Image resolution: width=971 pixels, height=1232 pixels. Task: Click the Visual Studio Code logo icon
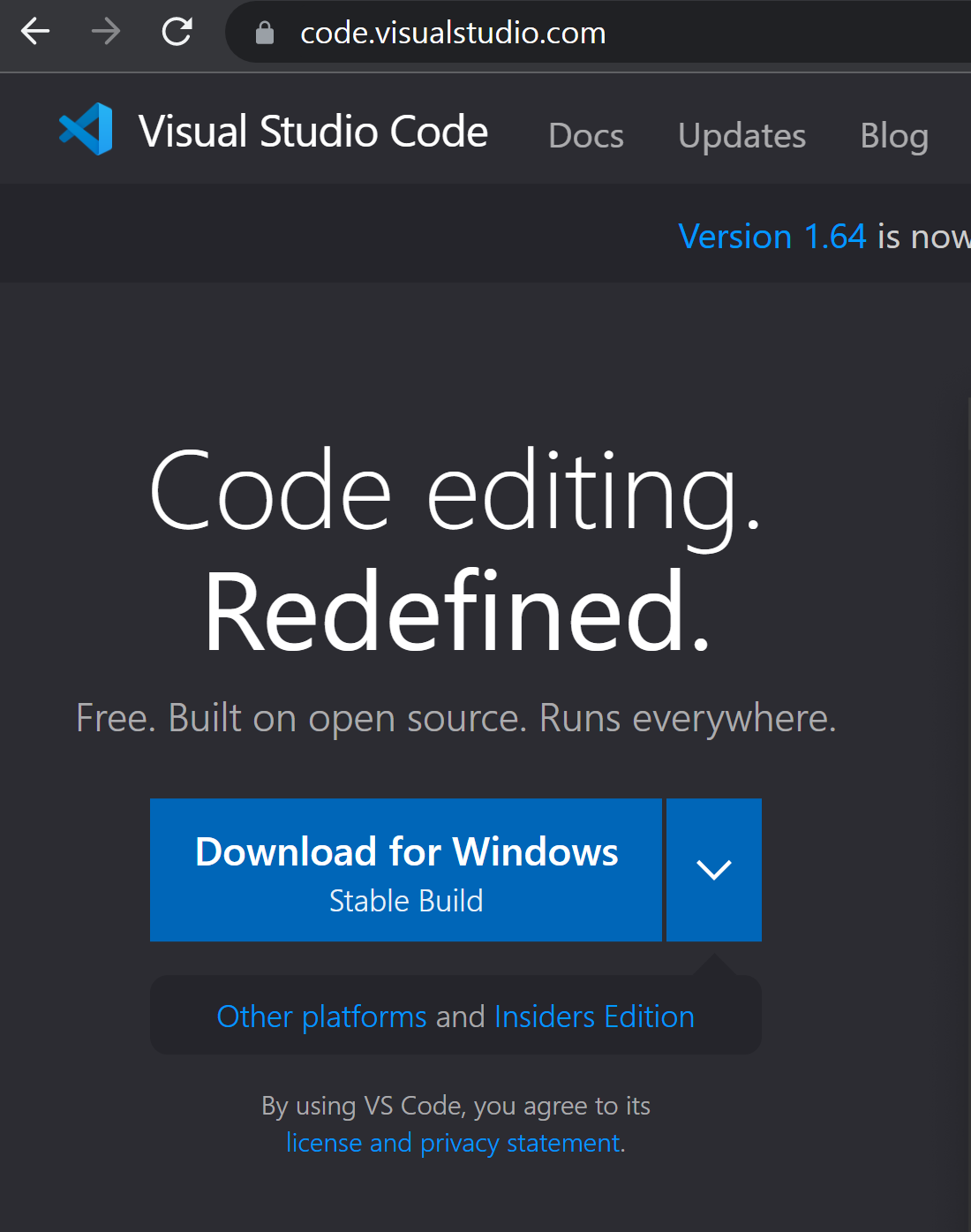click(86, 129)
